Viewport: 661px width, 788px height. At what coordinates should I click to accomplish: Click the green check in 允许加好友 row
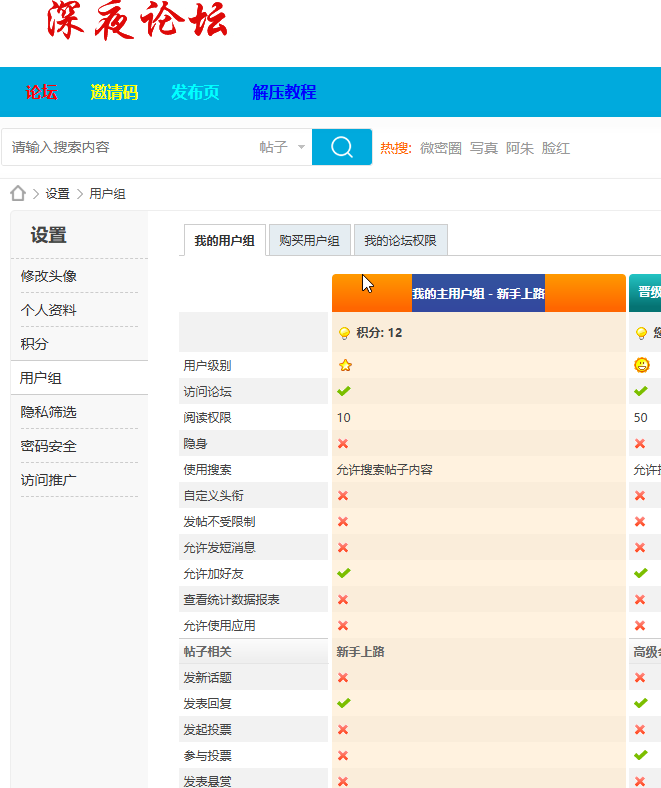pyautogui.click(x=344, y=573)
